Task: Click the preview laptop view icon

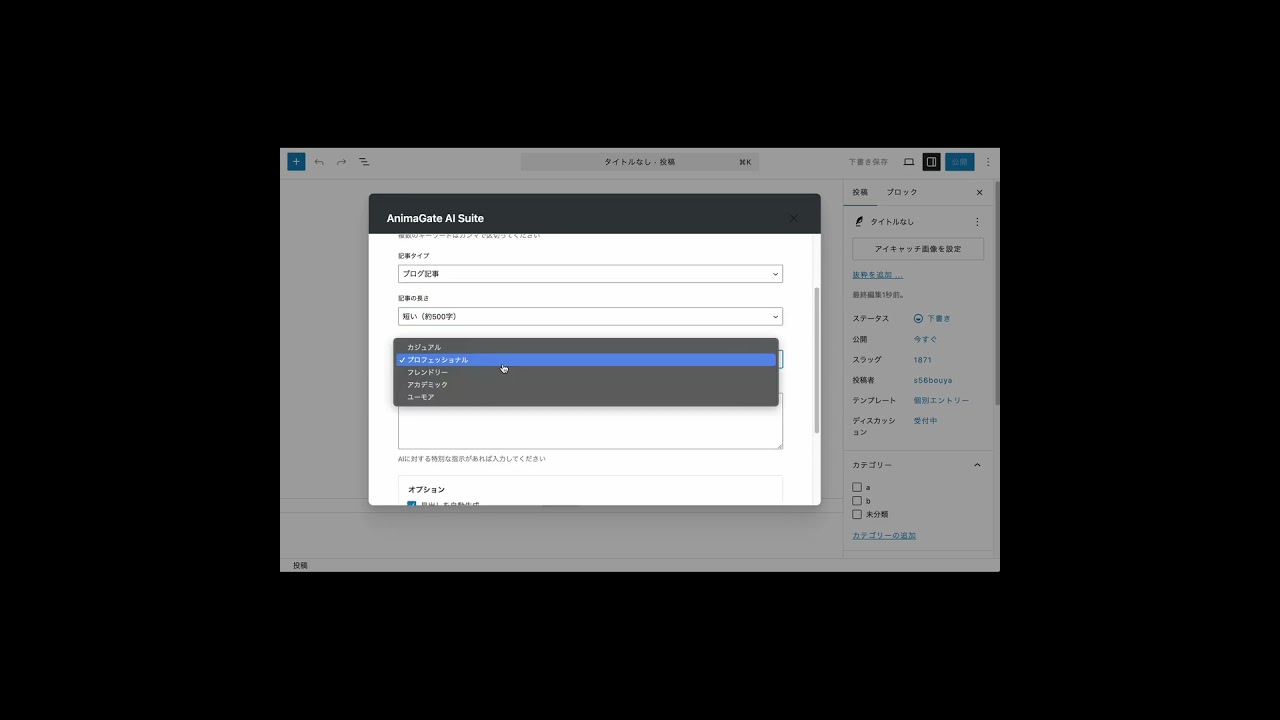Action: point(909,162)
